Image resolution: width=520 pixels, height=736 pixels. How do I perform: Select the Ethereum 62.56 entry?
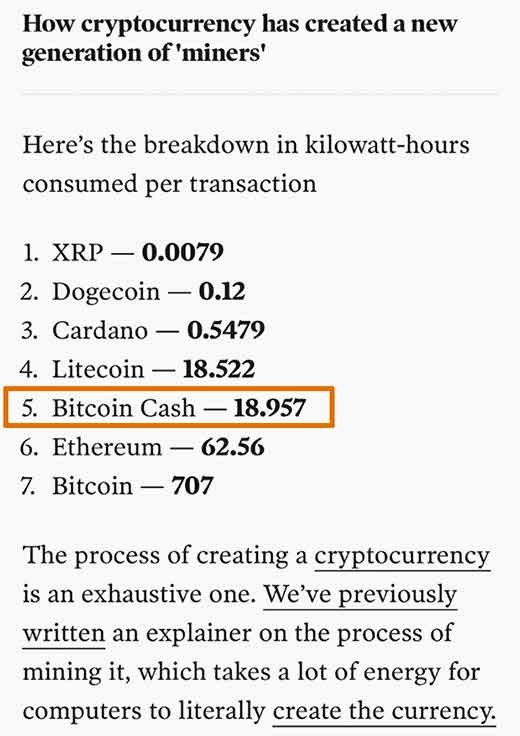[142, 447]
